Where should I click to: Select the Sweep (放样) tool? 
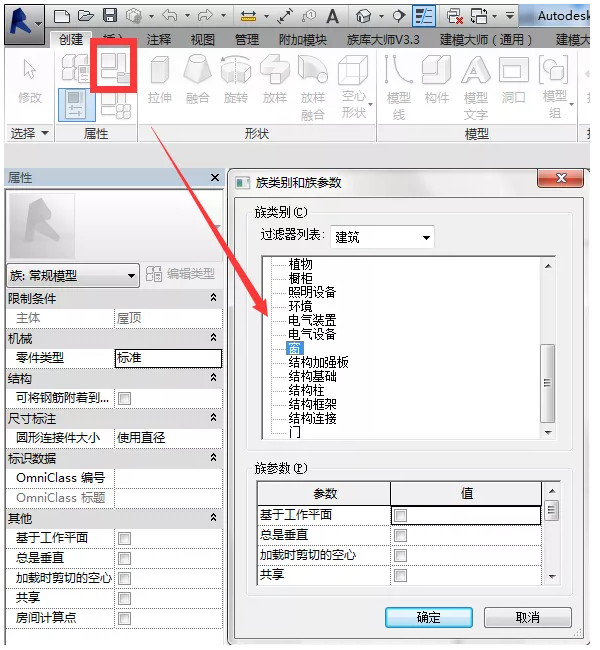pyautogui.click(x=274, y=80)
